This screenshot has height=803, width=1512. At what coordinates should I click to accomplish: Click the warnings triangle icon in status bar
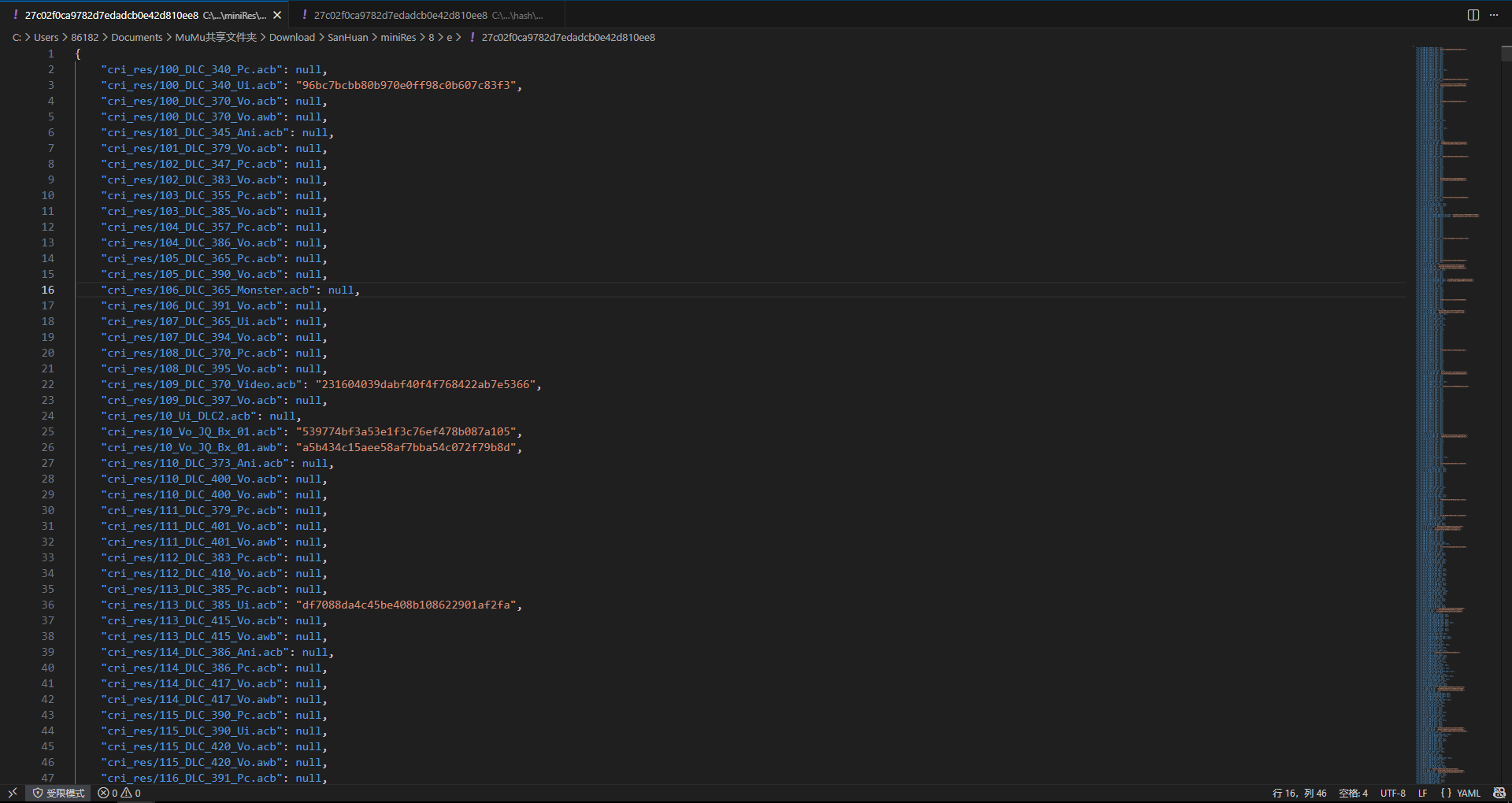pos(126,793)
